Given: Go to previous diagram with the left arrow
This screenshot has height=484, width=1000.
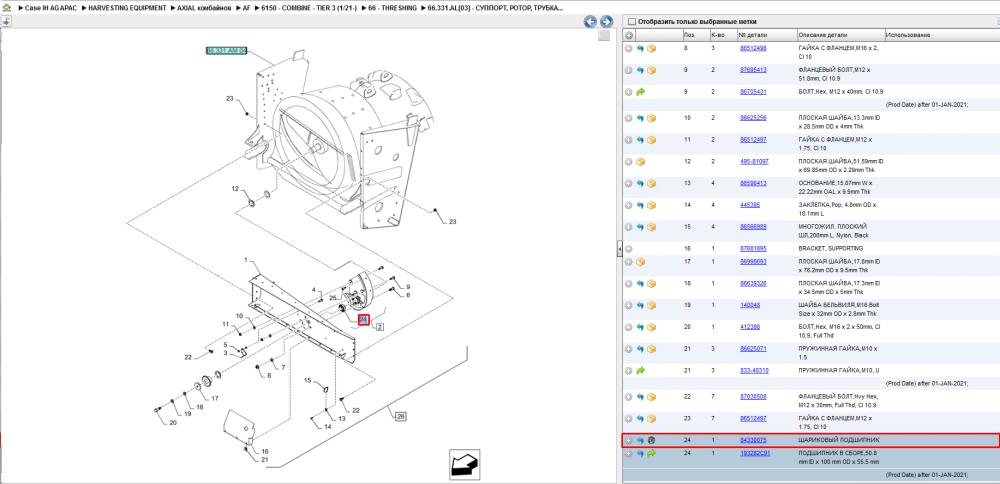Looking at the screenshot, I should [591, 22].
